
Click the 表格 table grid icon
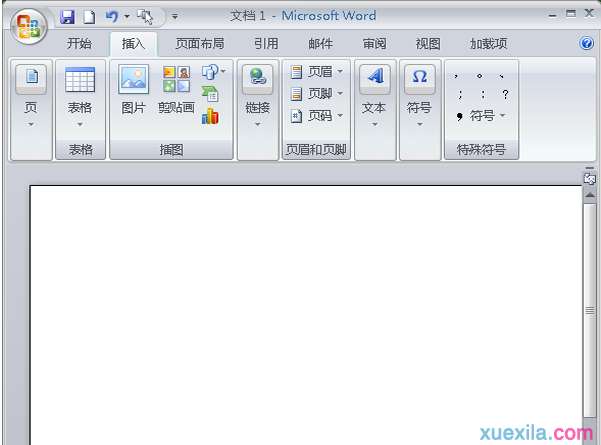pyautogui.click(x=80, y=79)
